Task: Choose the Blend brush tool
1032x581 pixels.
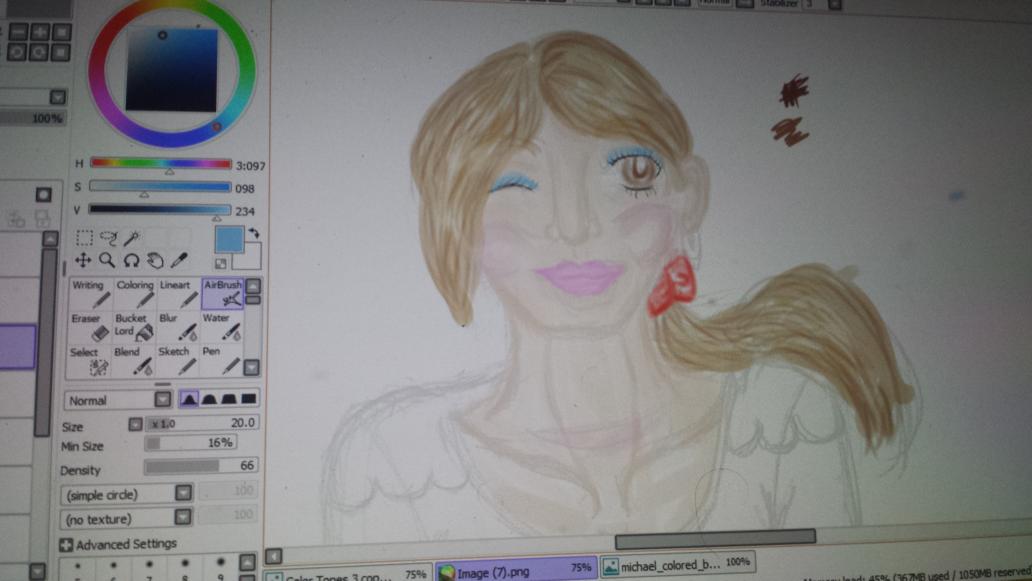Action: pos(134,361)
